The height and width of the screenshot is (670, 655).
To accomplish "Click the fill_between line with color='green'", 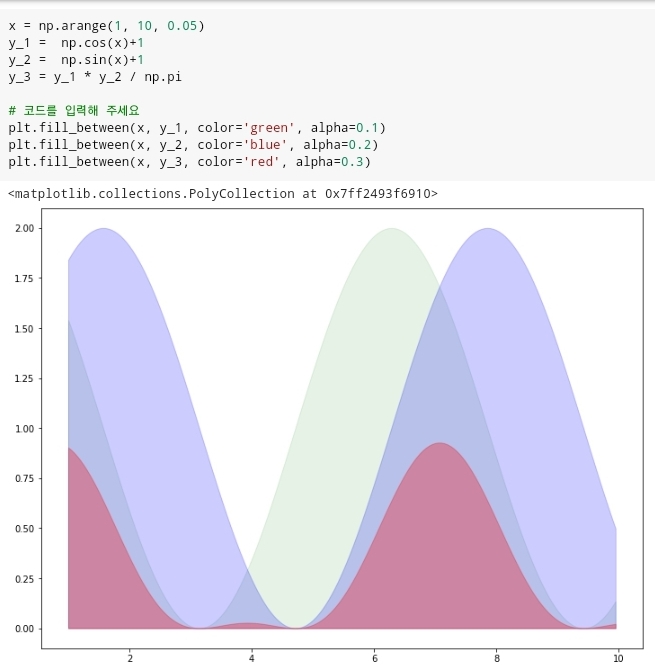I will [x=197, y=128].
